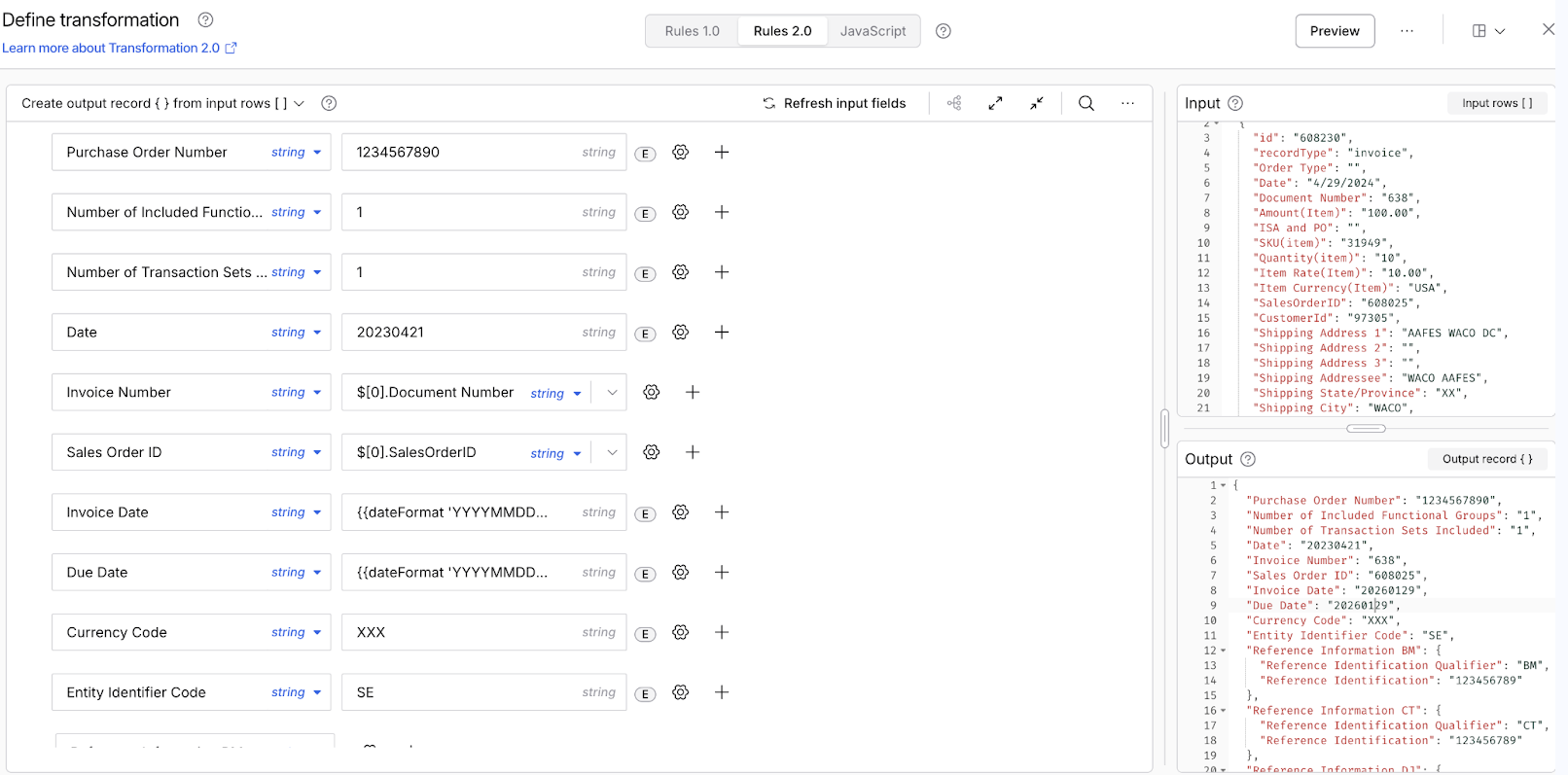The image size is (1568, 775).
Task: Close the transformation editor
Action: pyautogui.click(x=1549, y=30)
